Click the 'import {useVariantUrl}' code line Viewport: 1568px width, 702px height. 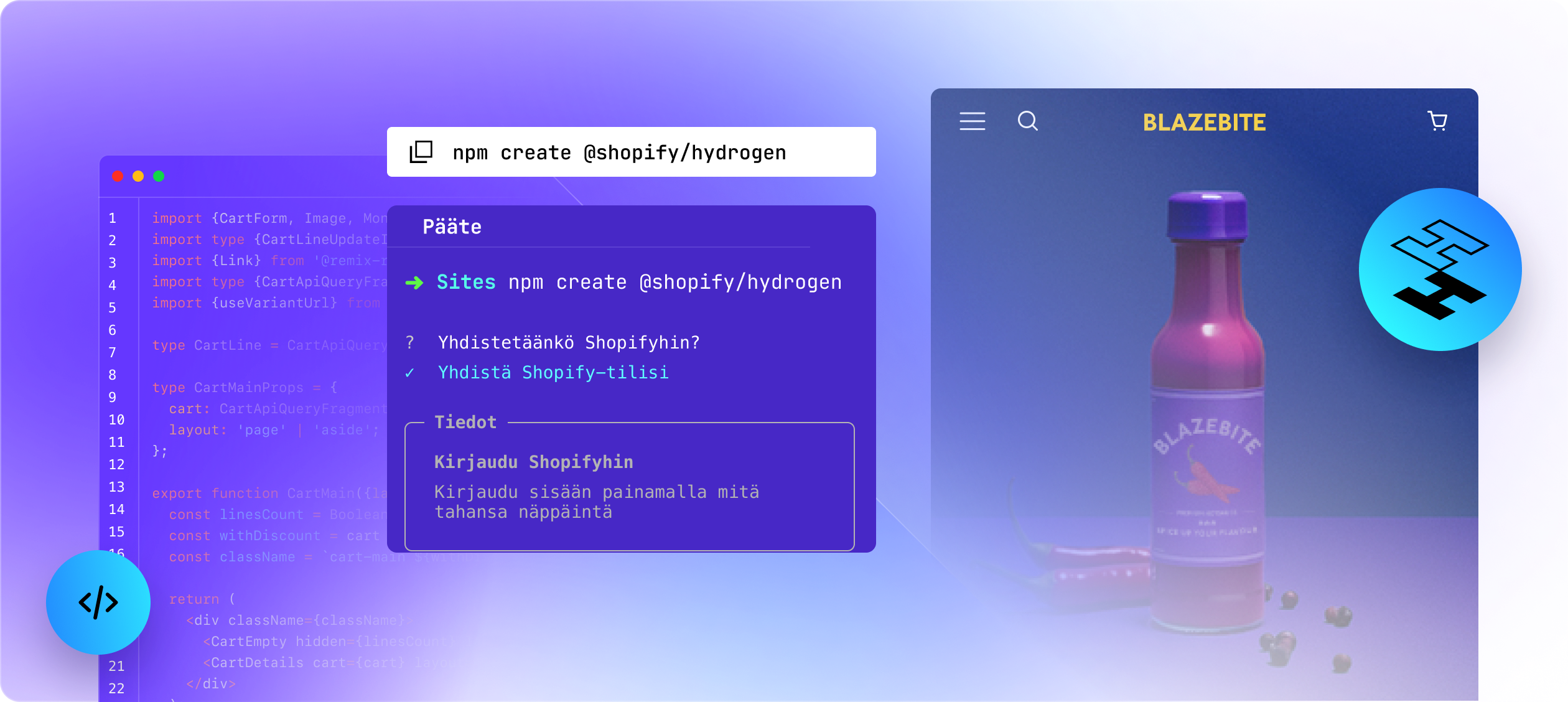pyautogui.click(x=266, y=303)
